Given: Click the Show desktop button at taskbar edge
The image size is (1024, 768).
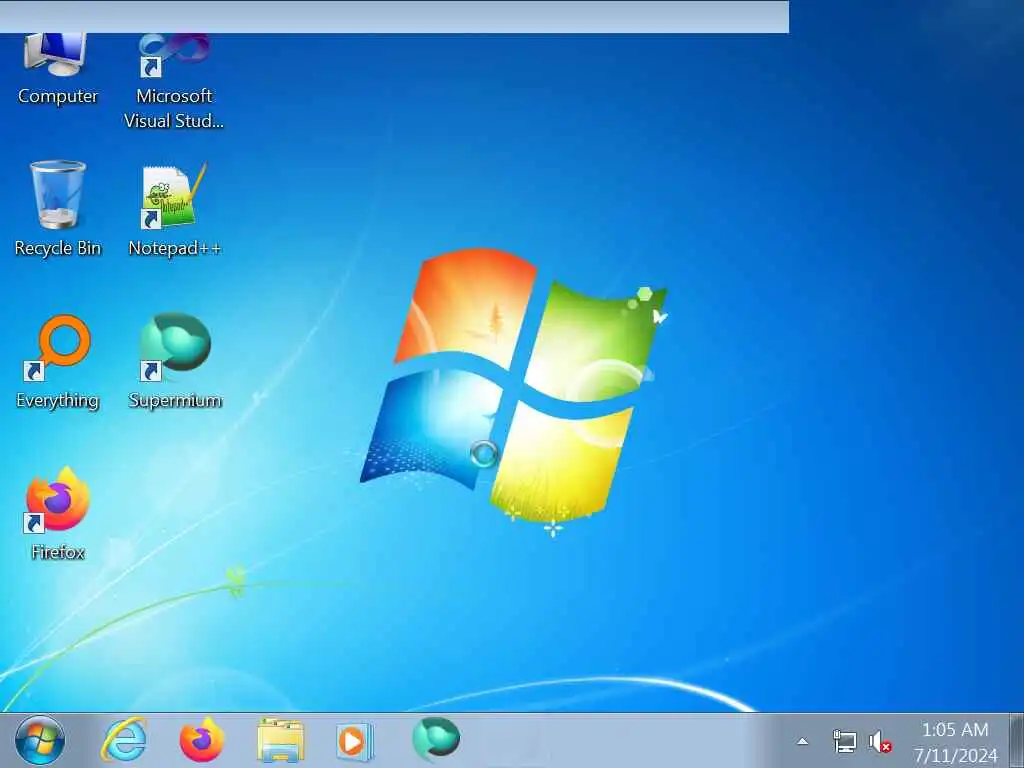Looking at the screenshot, I should tap(1016, 741).
